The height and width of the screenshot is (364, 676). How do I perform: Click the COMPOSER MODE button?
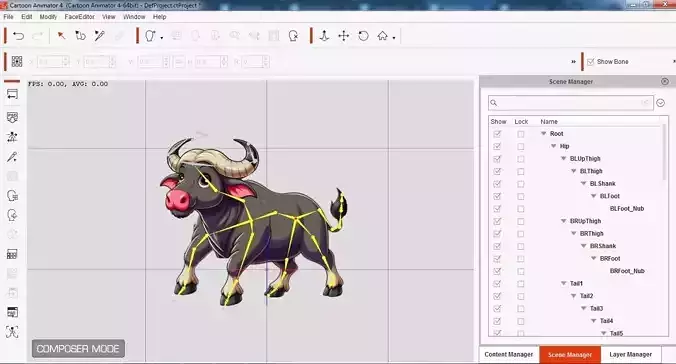[78, 348]
